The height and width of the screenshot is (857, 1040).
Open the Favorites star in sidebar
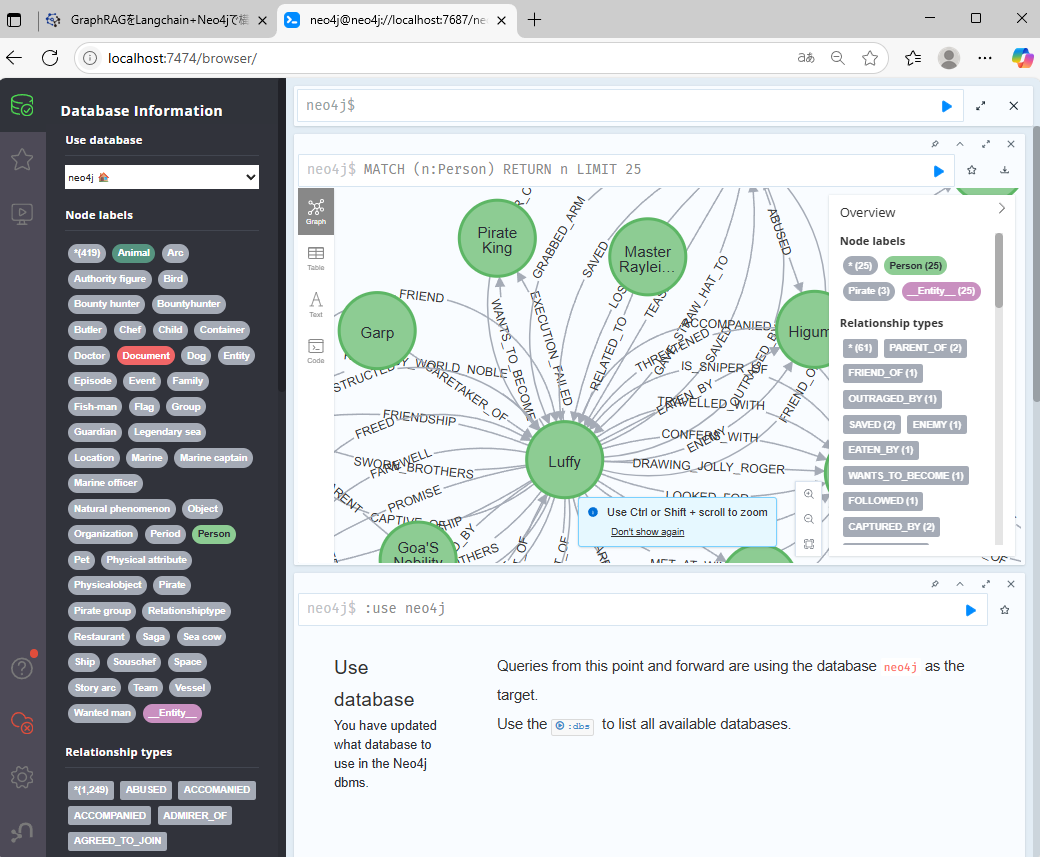pos(22,159)
